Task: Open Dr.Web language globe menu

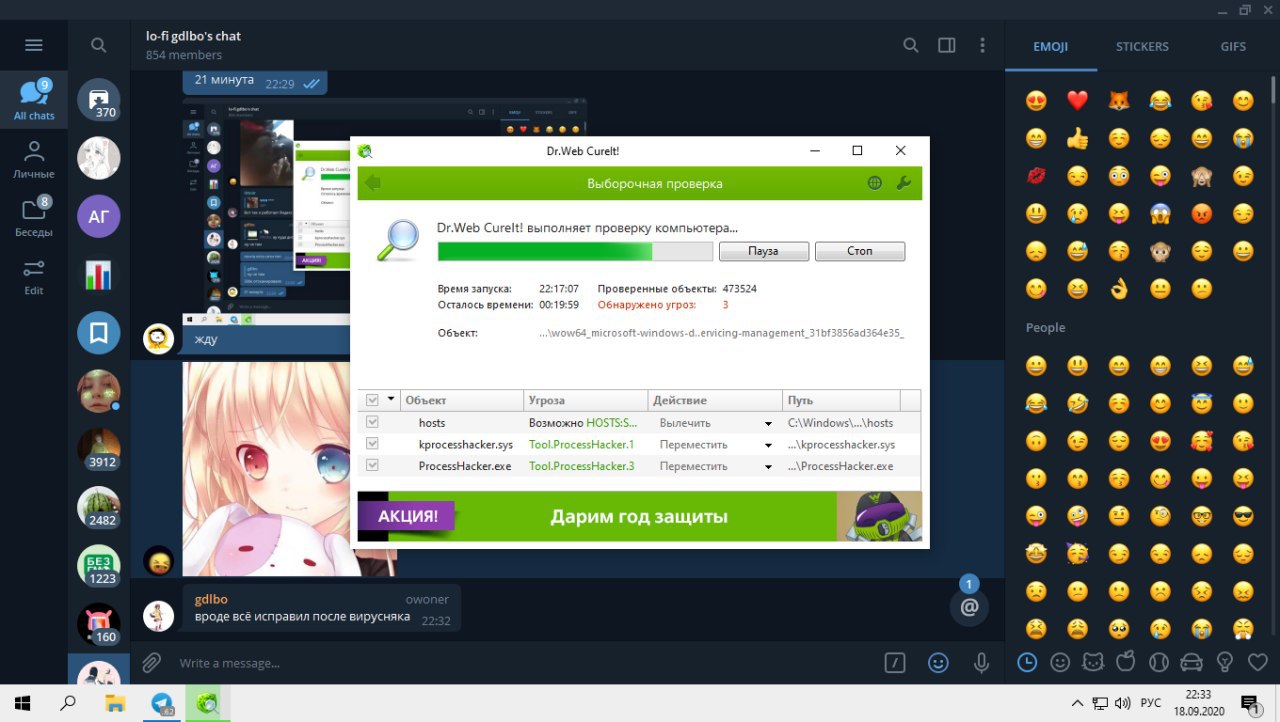Action: pyautogui.click(x=875, y=183)
